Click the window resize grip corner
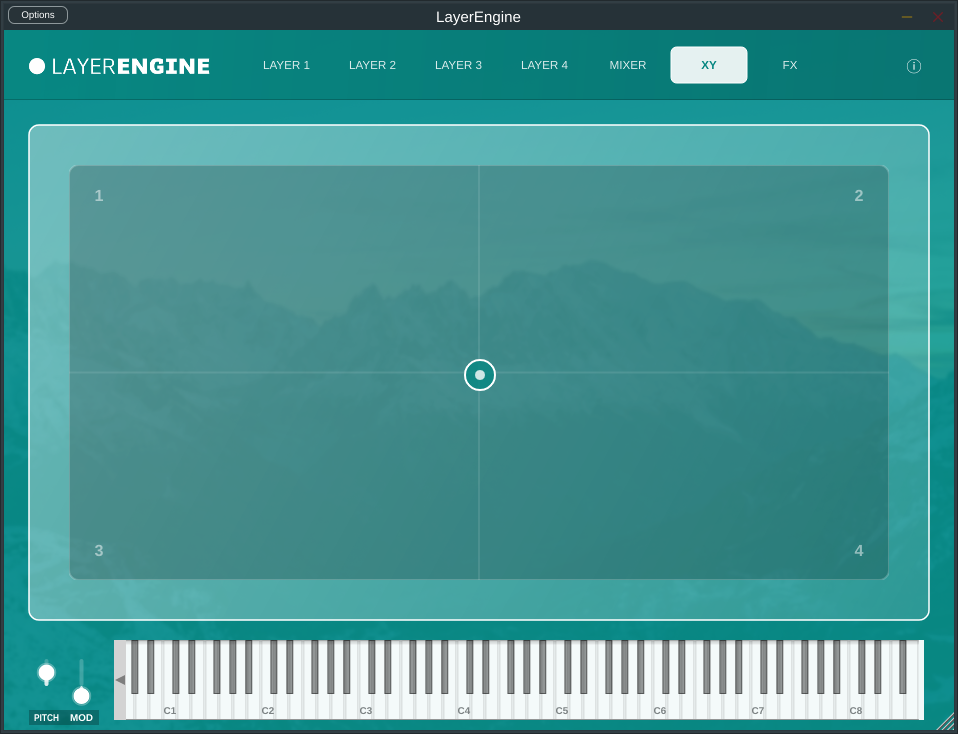The height and width of the screenshot is (734, 958). 946,722
